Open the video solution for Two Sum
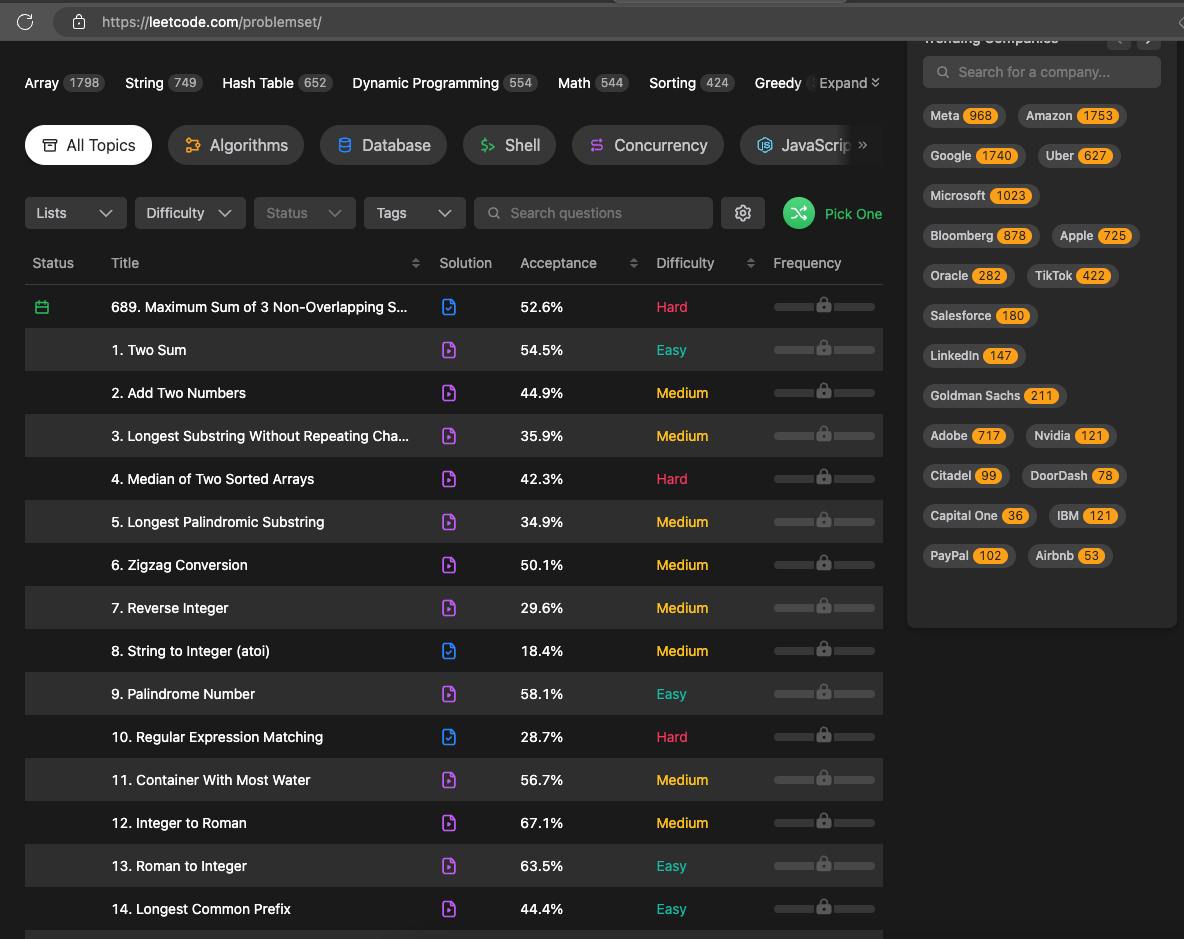The image size is (1184, 939). 449,350
